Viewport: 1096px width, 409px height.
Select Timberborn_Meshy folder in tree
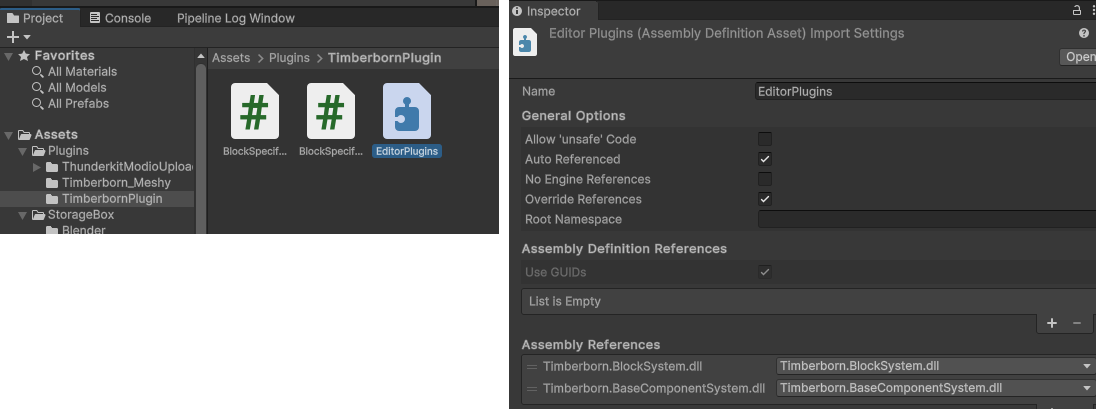116,183
